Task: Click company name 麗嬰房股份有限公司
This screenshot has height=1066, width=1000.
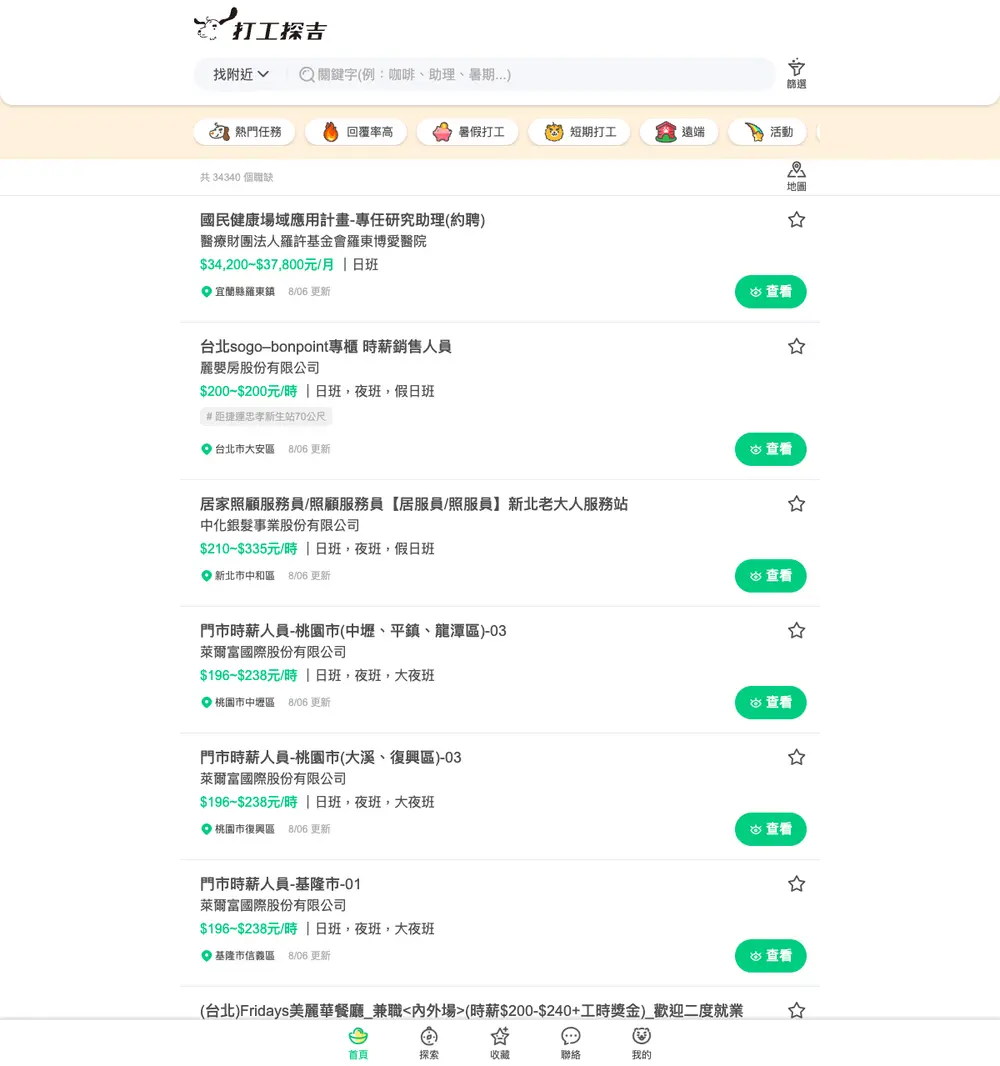Action: [260, 368]
